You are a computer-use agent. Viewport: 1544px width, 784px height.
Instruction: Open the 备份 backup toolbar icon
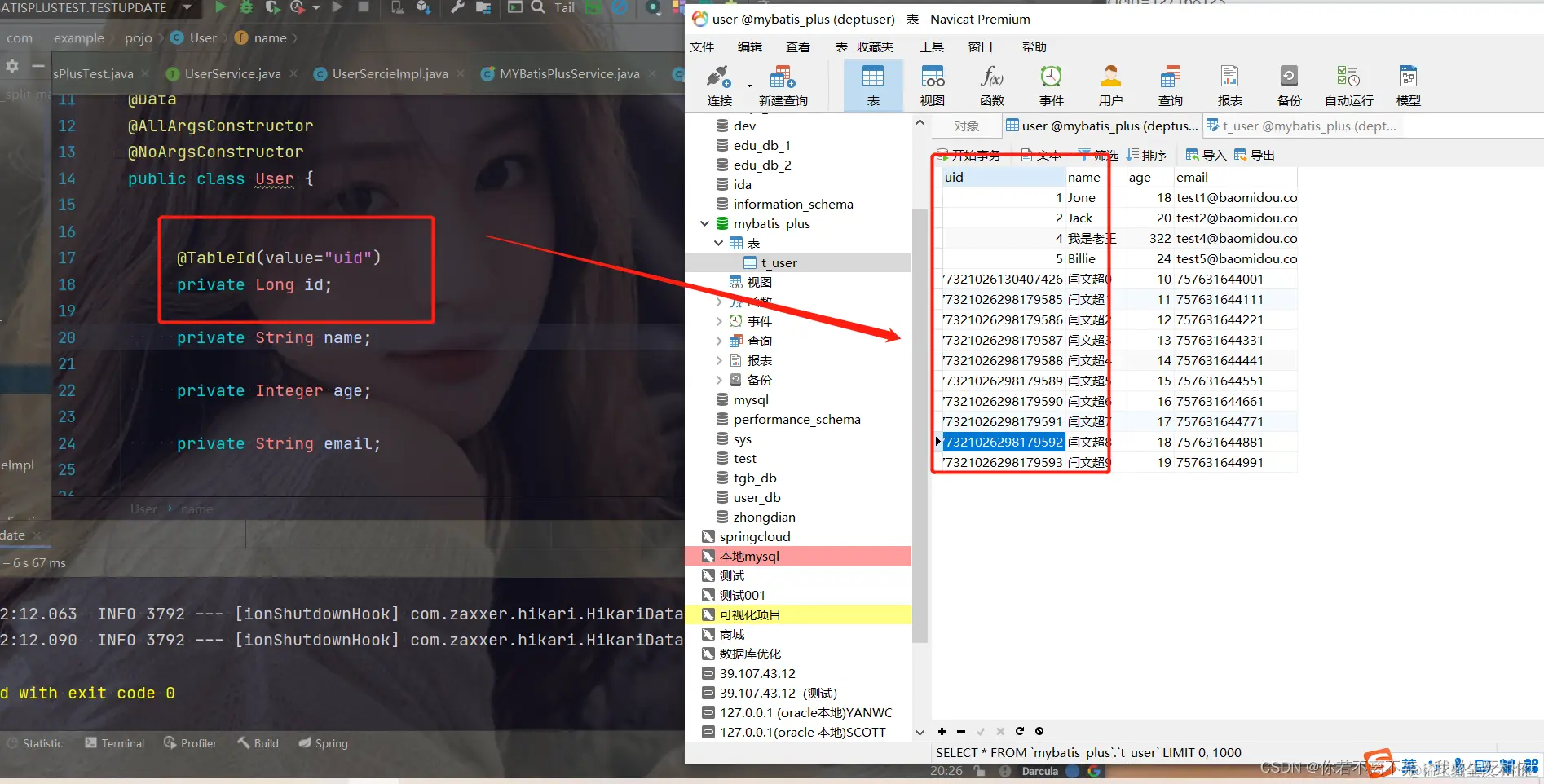(x=1290, y=86)
